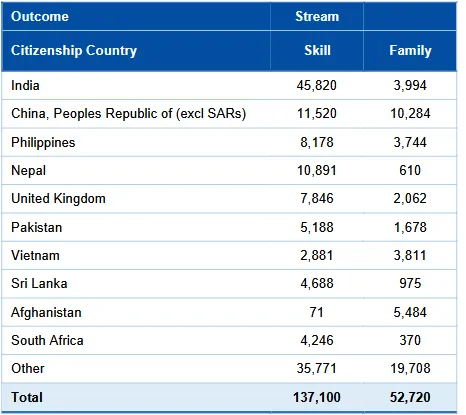Click the Philippines row label

(x=43, y=143)
